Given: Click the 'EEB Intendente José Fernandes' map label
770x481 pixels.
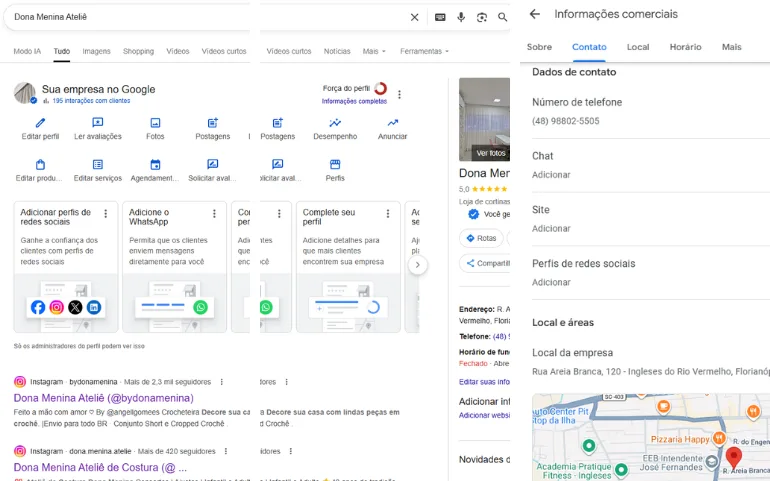Looking at the screenshot, I should [672, 462].
